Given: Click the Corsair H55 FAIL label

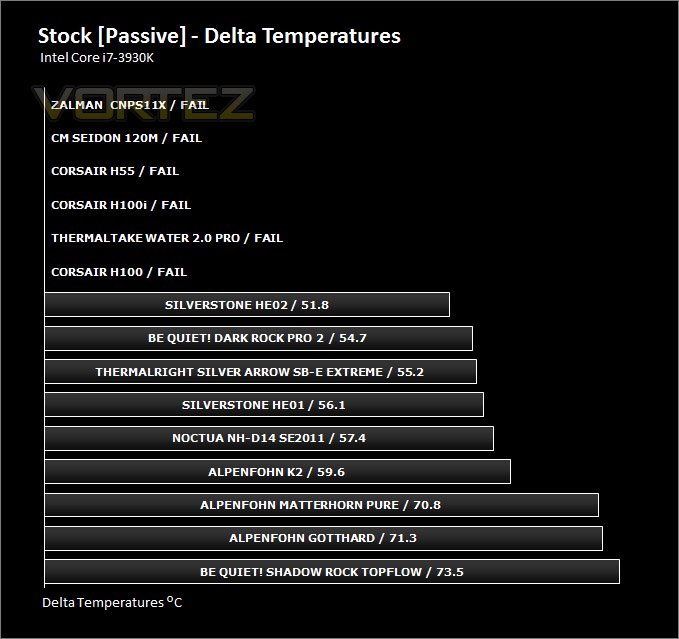Looking at the screenshot, I should point(115,171).
